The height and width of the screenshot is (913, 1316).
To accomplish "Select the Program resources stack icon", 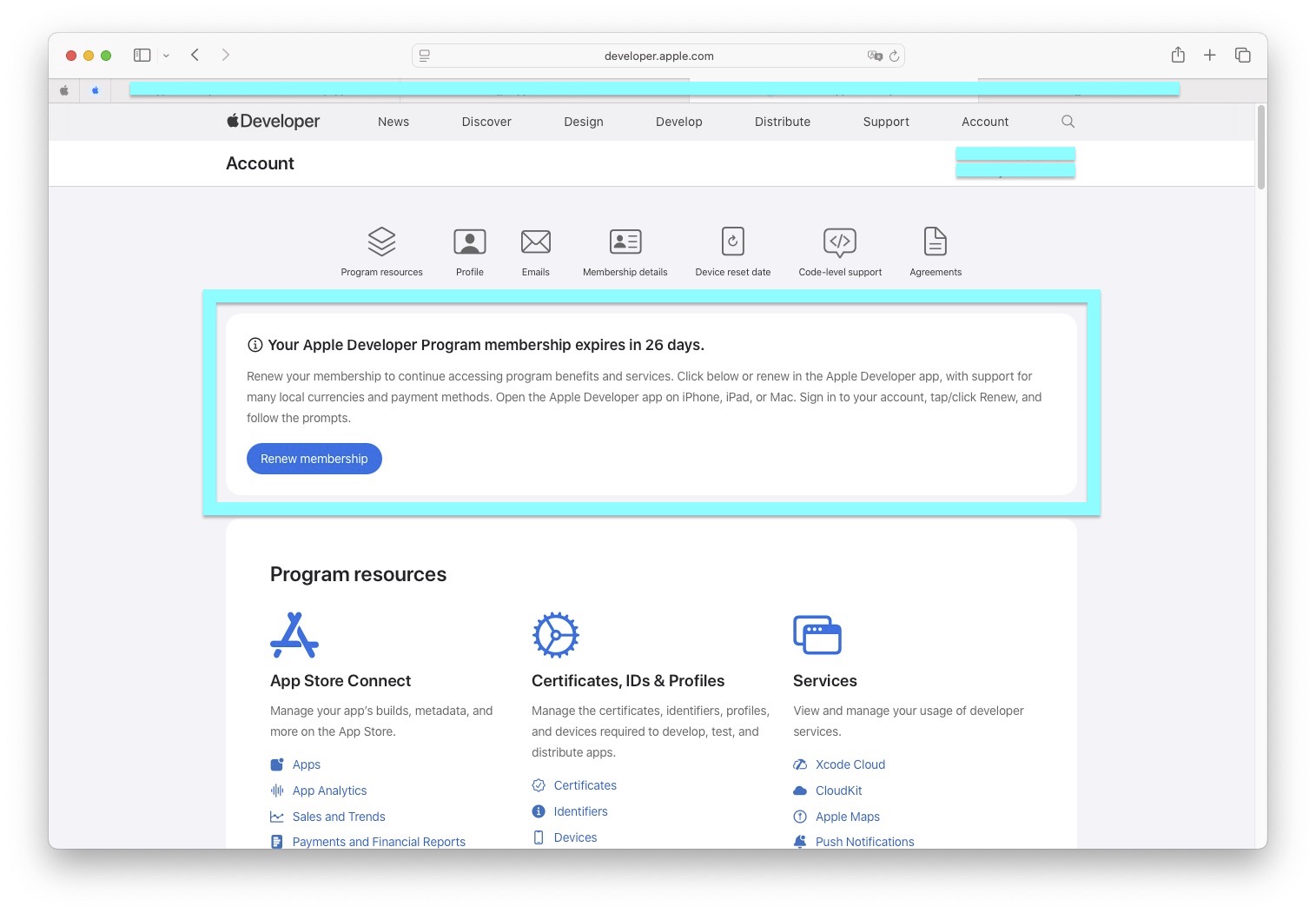I will point(382,241).
